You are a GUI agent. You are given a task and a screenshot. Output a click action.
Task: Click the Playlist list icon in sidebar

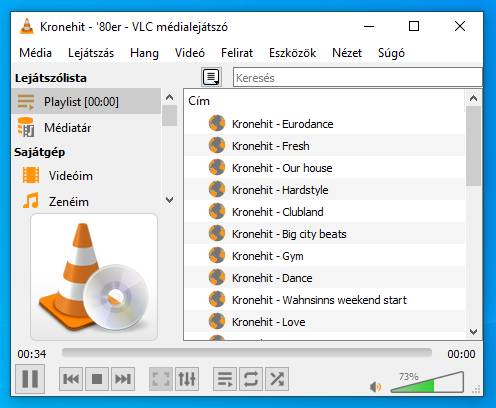[26, 102]
